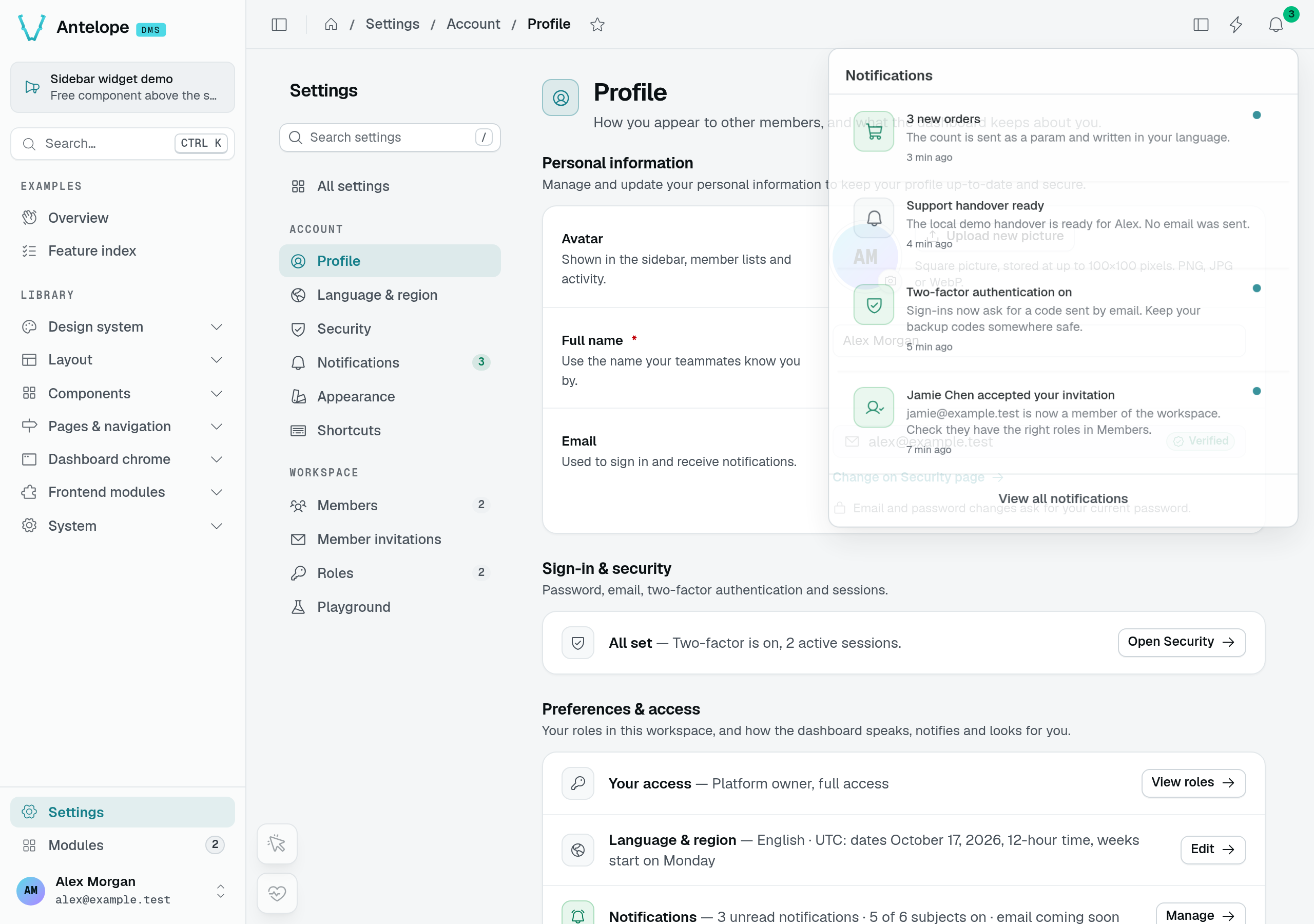The image size is (1314, 924).
Task: Open the right side panel icon
Action: point(1201,24)
